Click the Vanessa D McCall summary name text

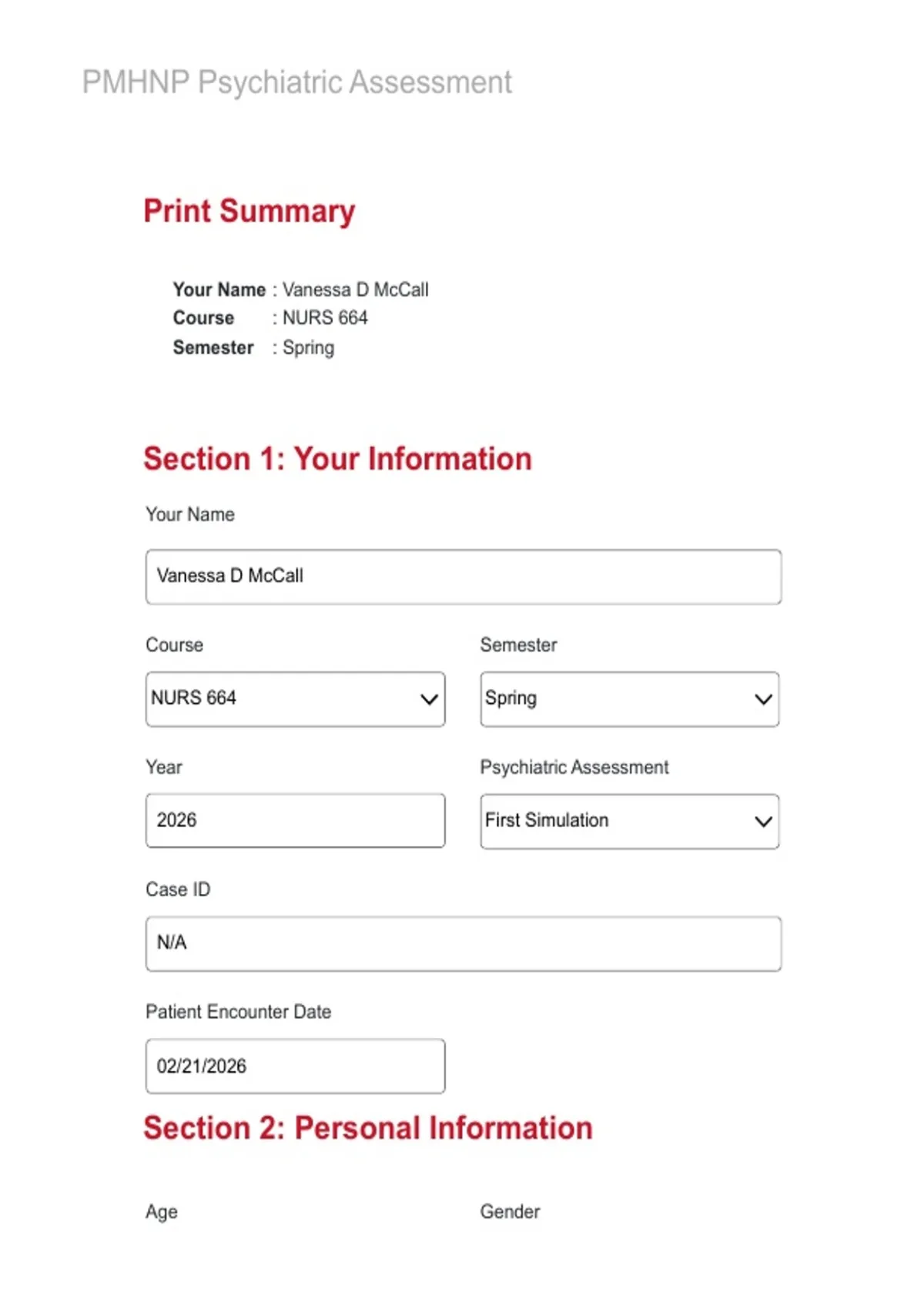[x=356, y=290]
